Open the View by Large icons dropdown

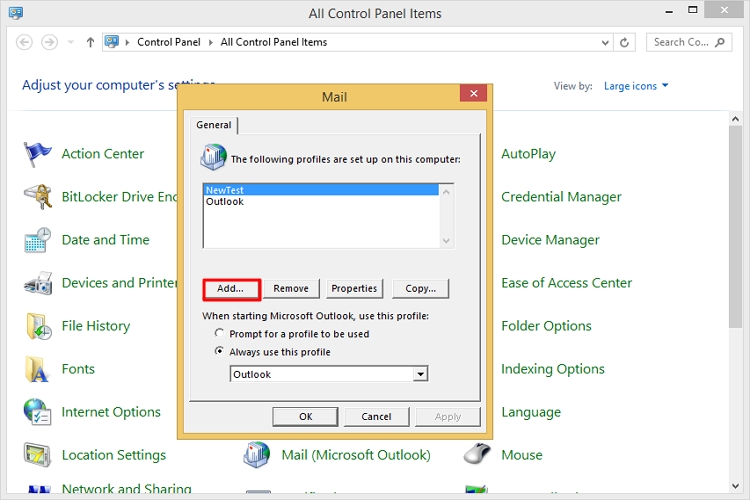636,86
